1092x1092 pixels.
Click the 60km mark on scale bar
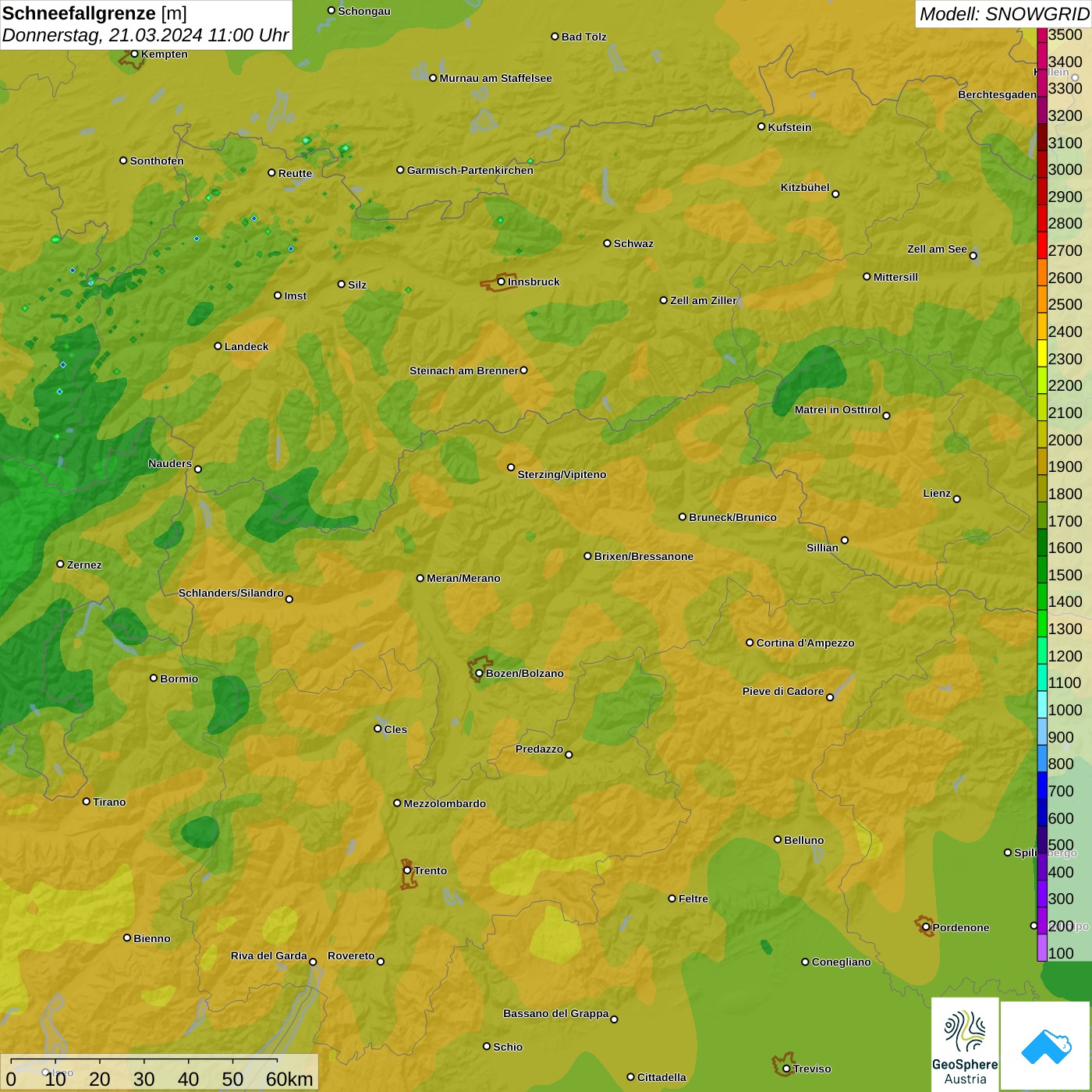289,1079
